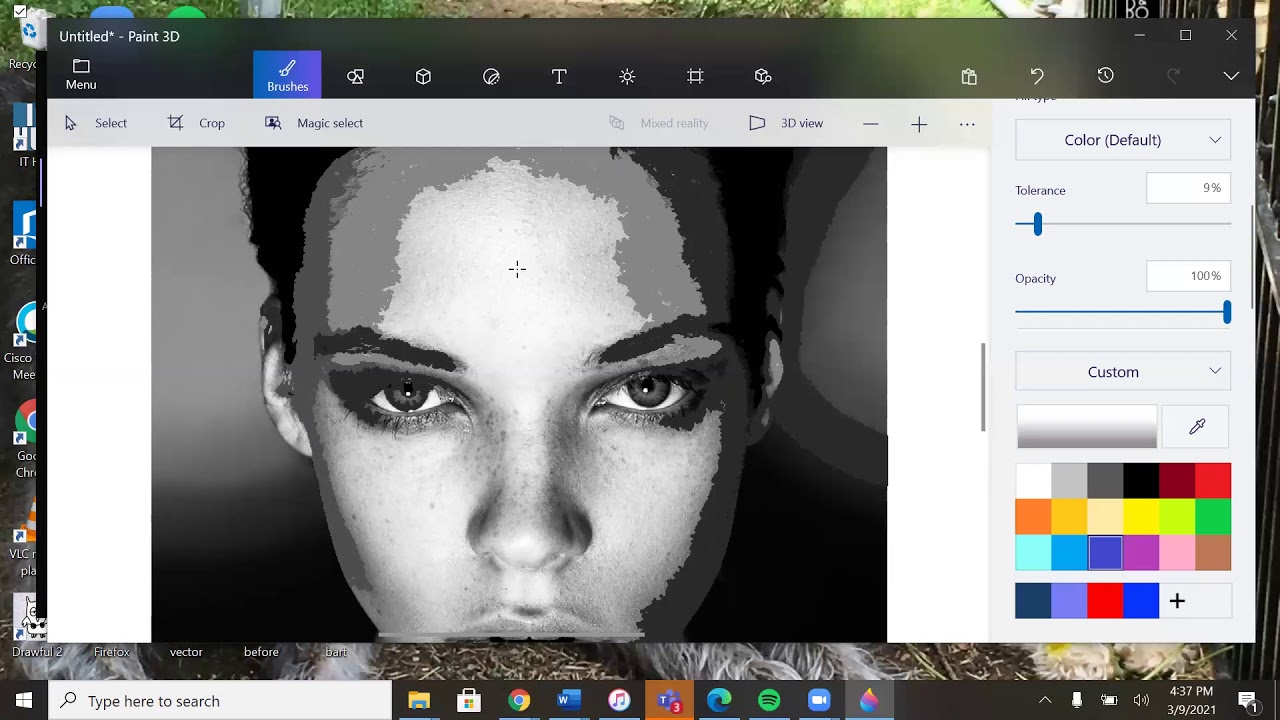The width and height of the screenshot is (1280, 720).
Task: Select the dark gray swatch
Action: coord(1105,481)
